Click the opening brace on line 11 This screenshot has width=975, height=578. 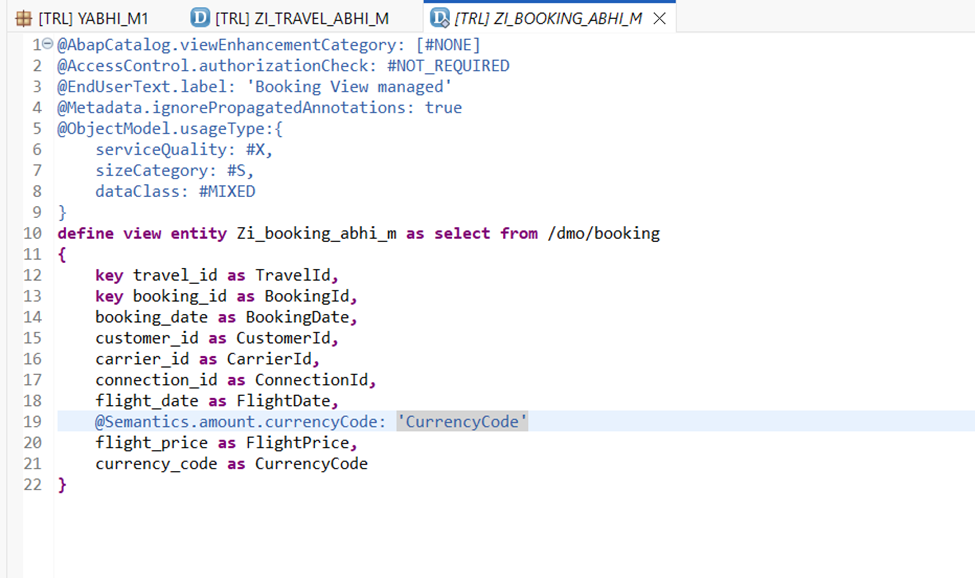62,254
